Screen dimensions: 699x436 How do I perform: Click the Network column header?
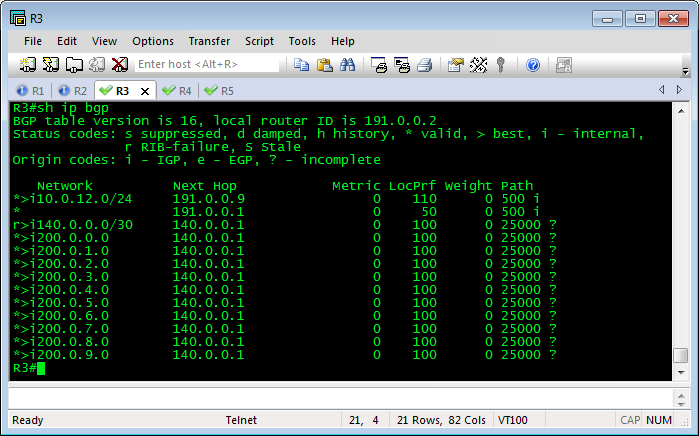pos(65,186)
